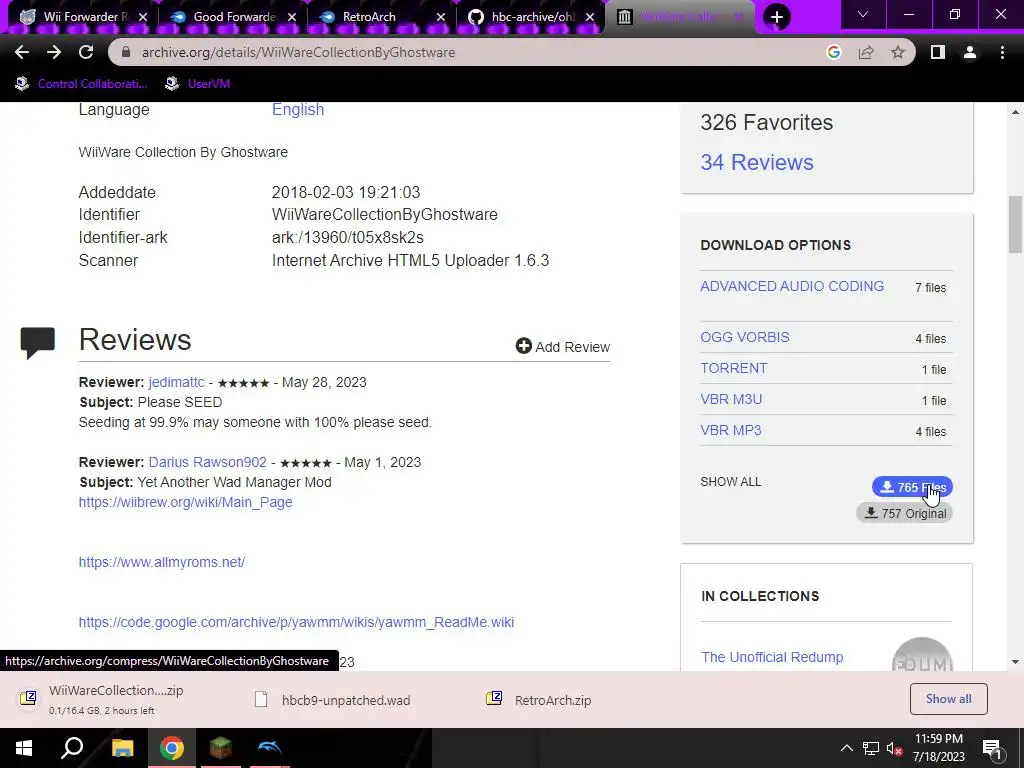The image size is (1024, 768).
Task: Close the hbc-archive tab
Action: [x=590, y=17]
